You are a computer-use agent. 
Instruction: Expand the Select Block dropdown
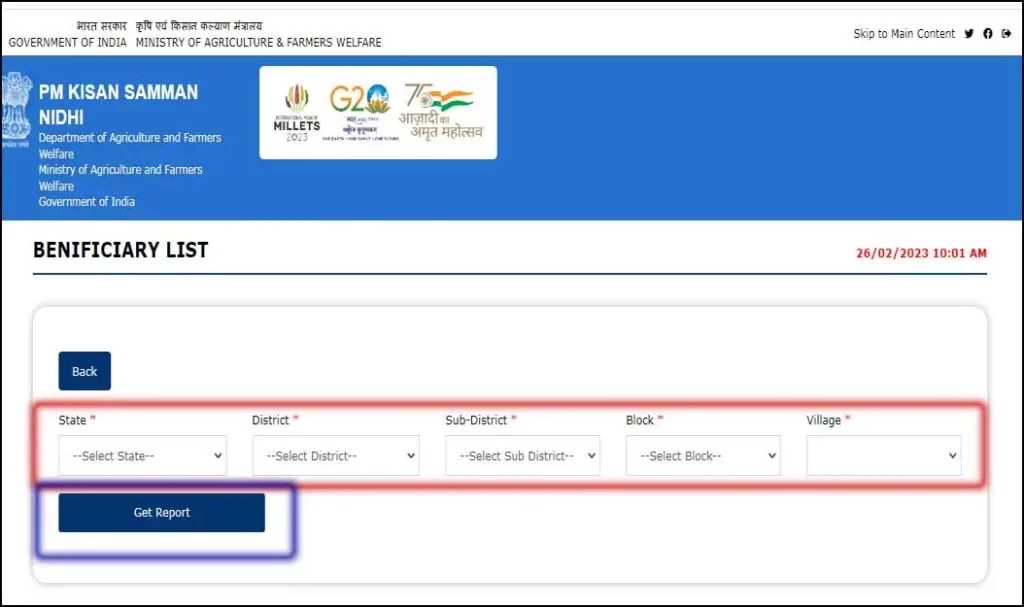[x=702, y=455]
